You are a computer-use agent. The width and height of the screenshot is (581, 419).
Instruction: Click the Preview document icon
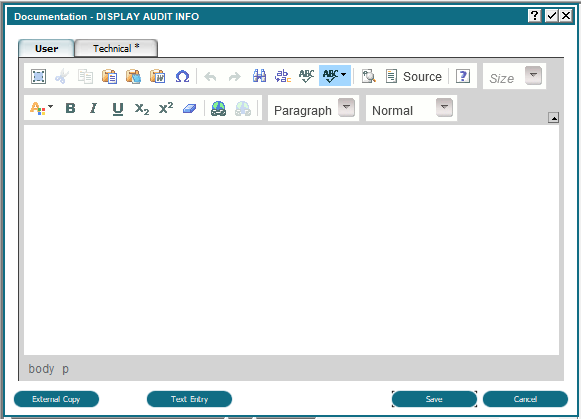coord(368,76)
